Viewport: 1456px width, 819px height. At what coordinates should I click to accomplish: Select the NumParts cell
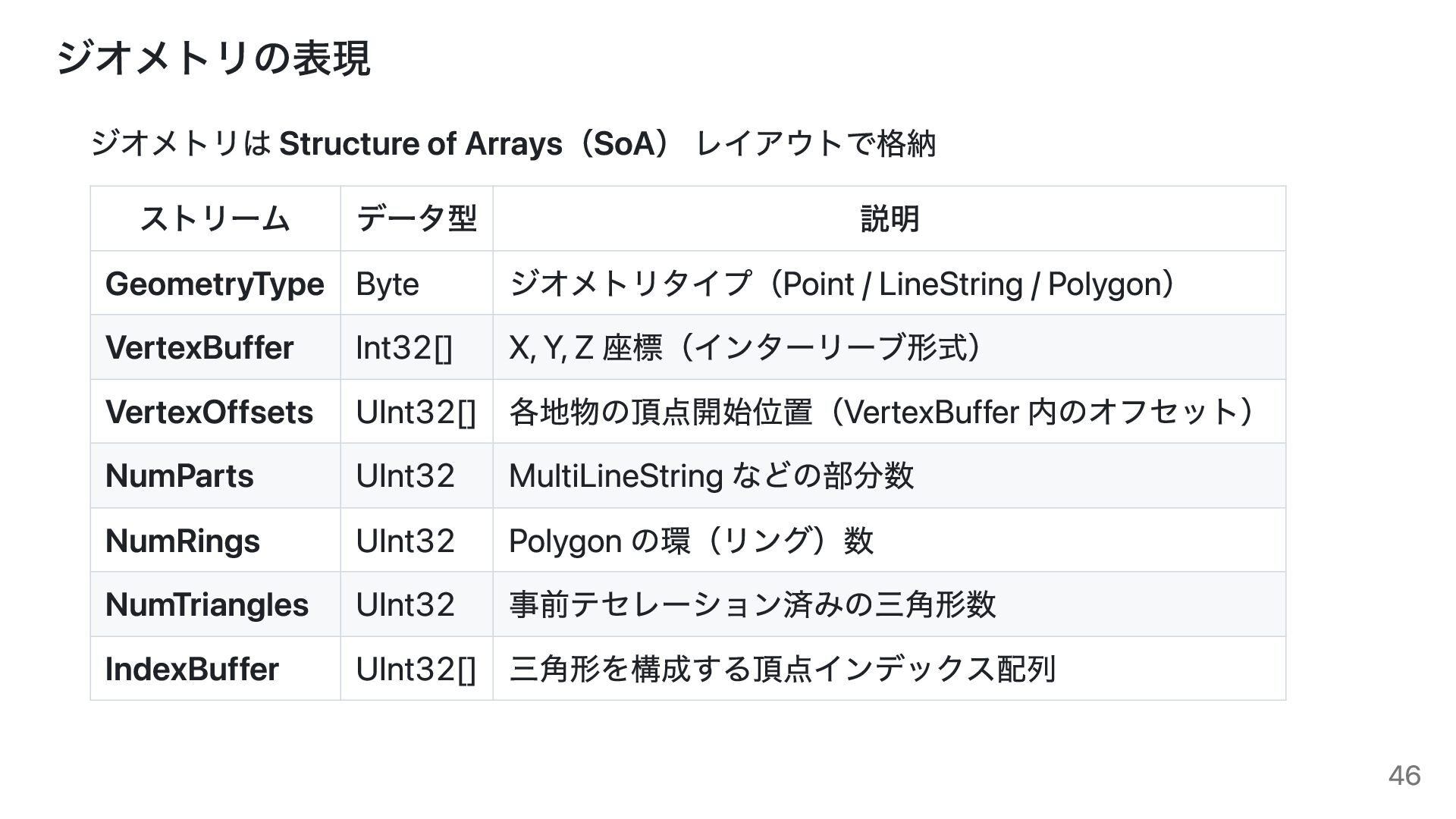180,476
